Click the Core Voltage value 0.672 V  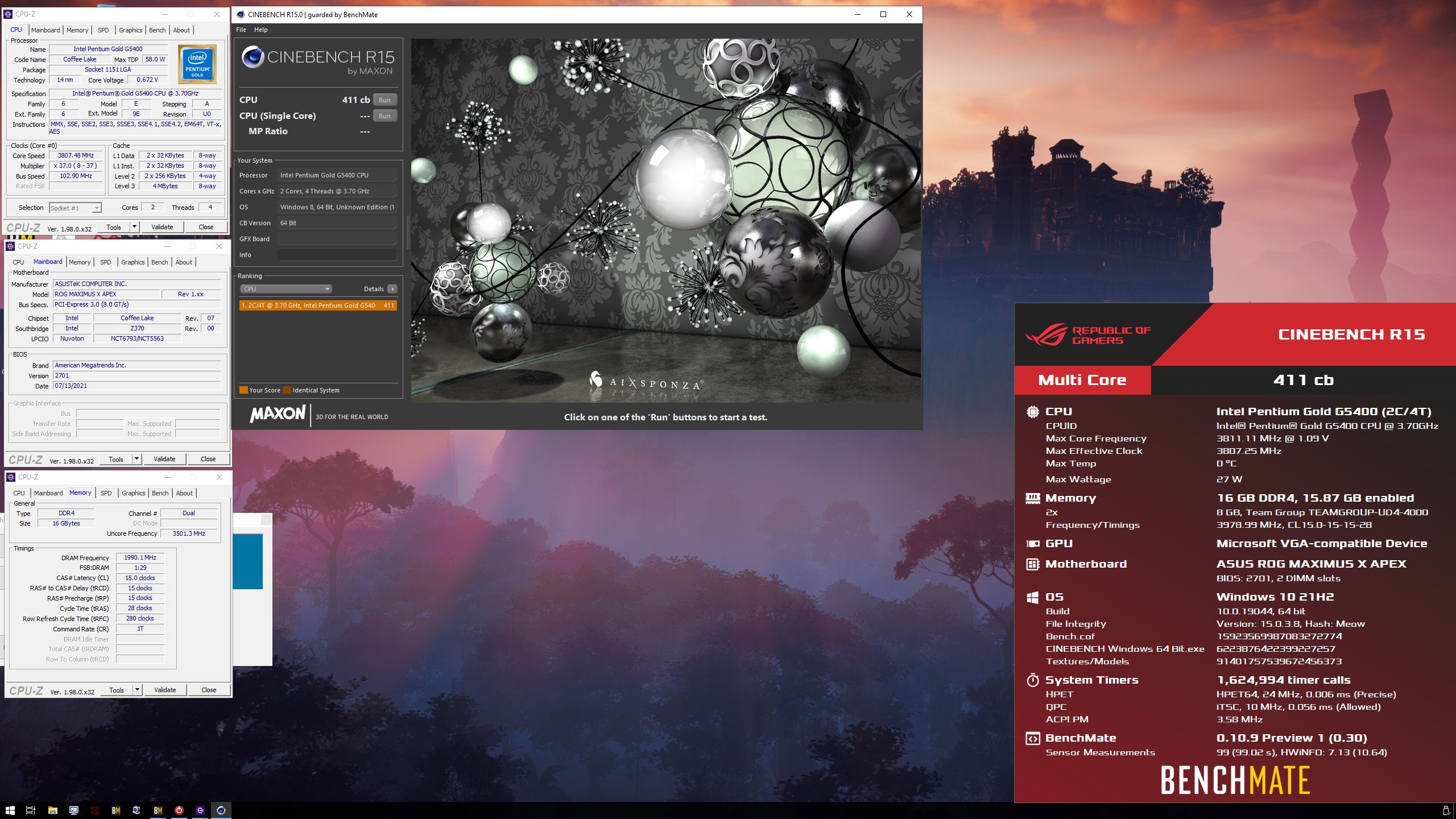point(147,80)
